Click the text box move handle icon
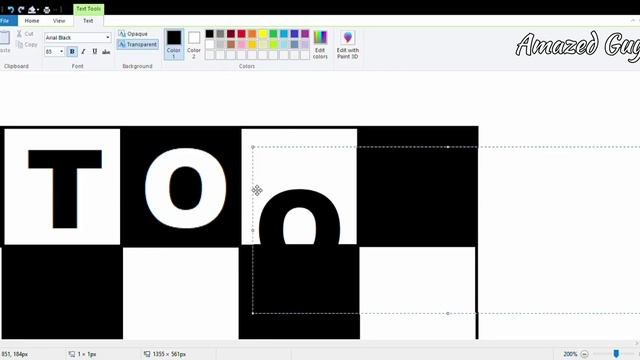The width and height of the screenshot is (640, 360). click(257, 190)
